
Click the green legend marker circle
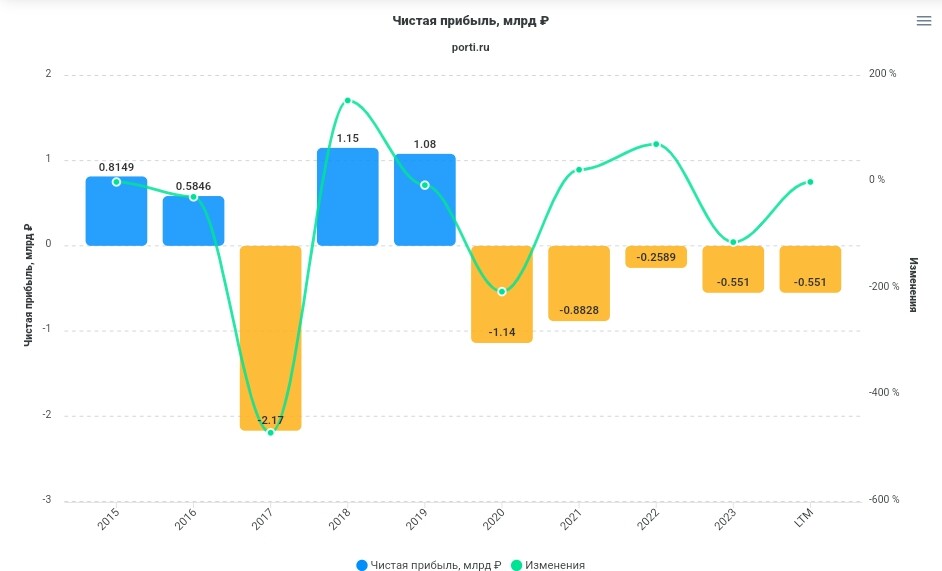pyautogui.click(x=516, y=565)
